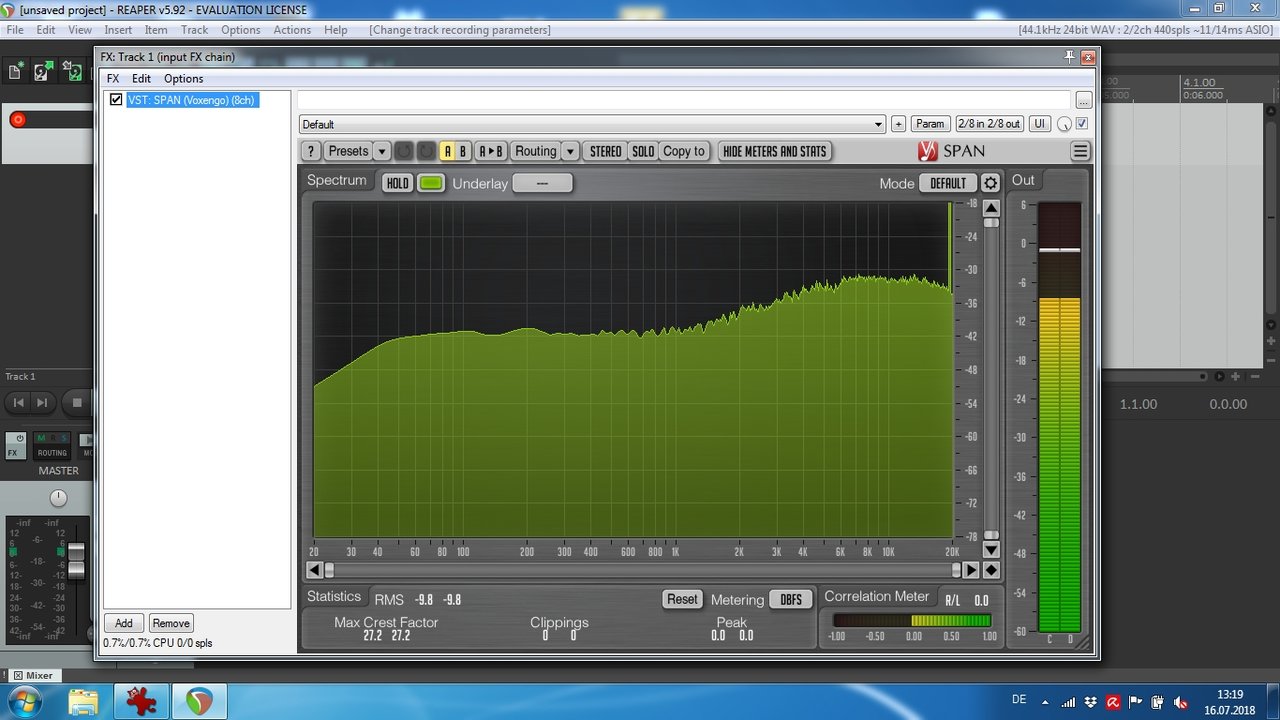
Task: Open the Insert menu in REAPER
Action: click(118, 30)
